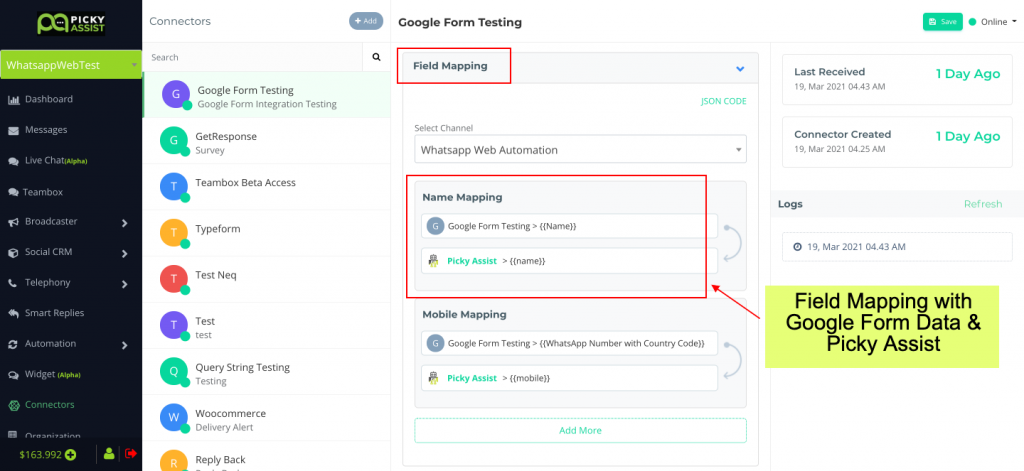Click the Dashboard bar-chart icon
The image size is (1024, 471).
[13, 100]
